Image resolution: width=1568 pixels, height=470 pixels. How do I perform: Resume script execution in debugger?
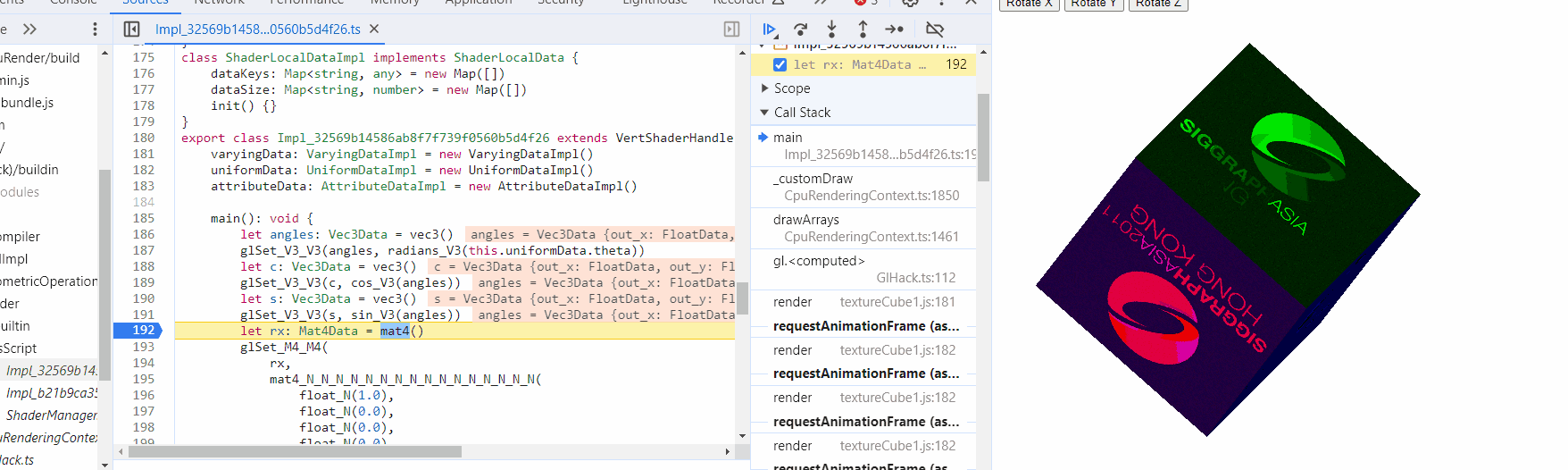(769, 29)
